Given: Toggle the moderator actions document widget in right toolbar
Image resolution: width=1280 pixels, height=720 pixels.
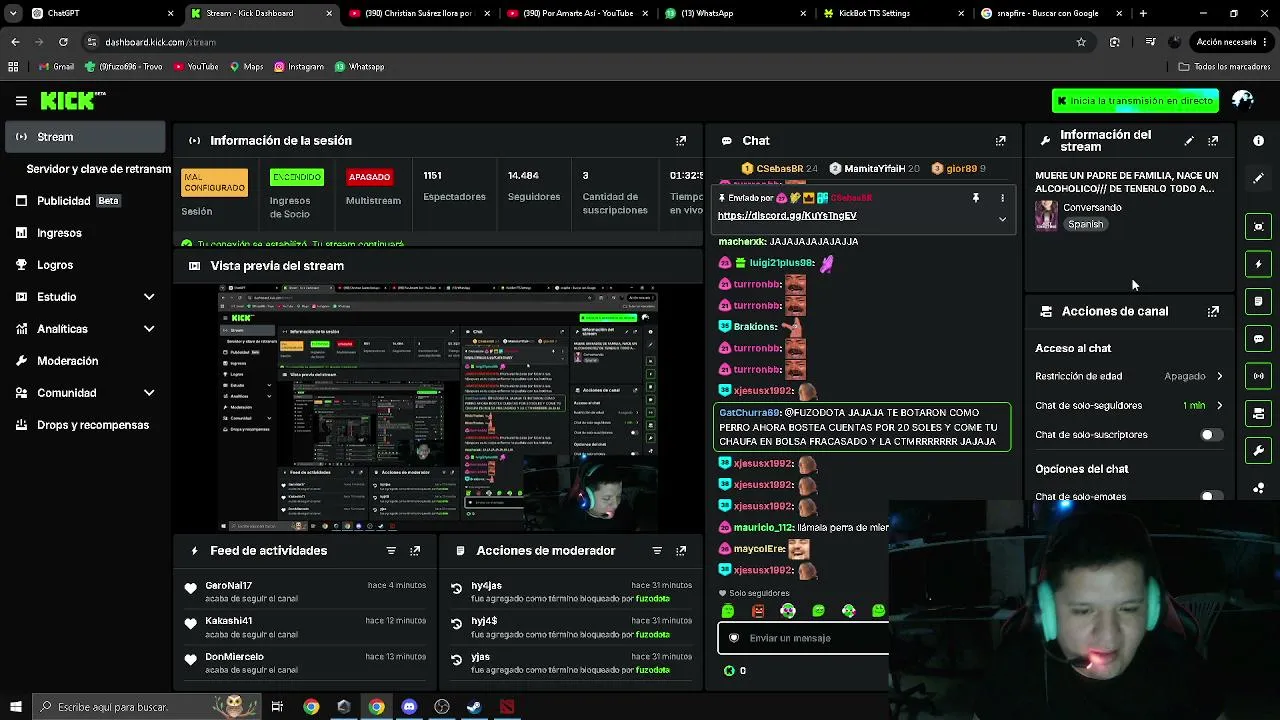Looking at the screenshot, I should click(1258, 301).
